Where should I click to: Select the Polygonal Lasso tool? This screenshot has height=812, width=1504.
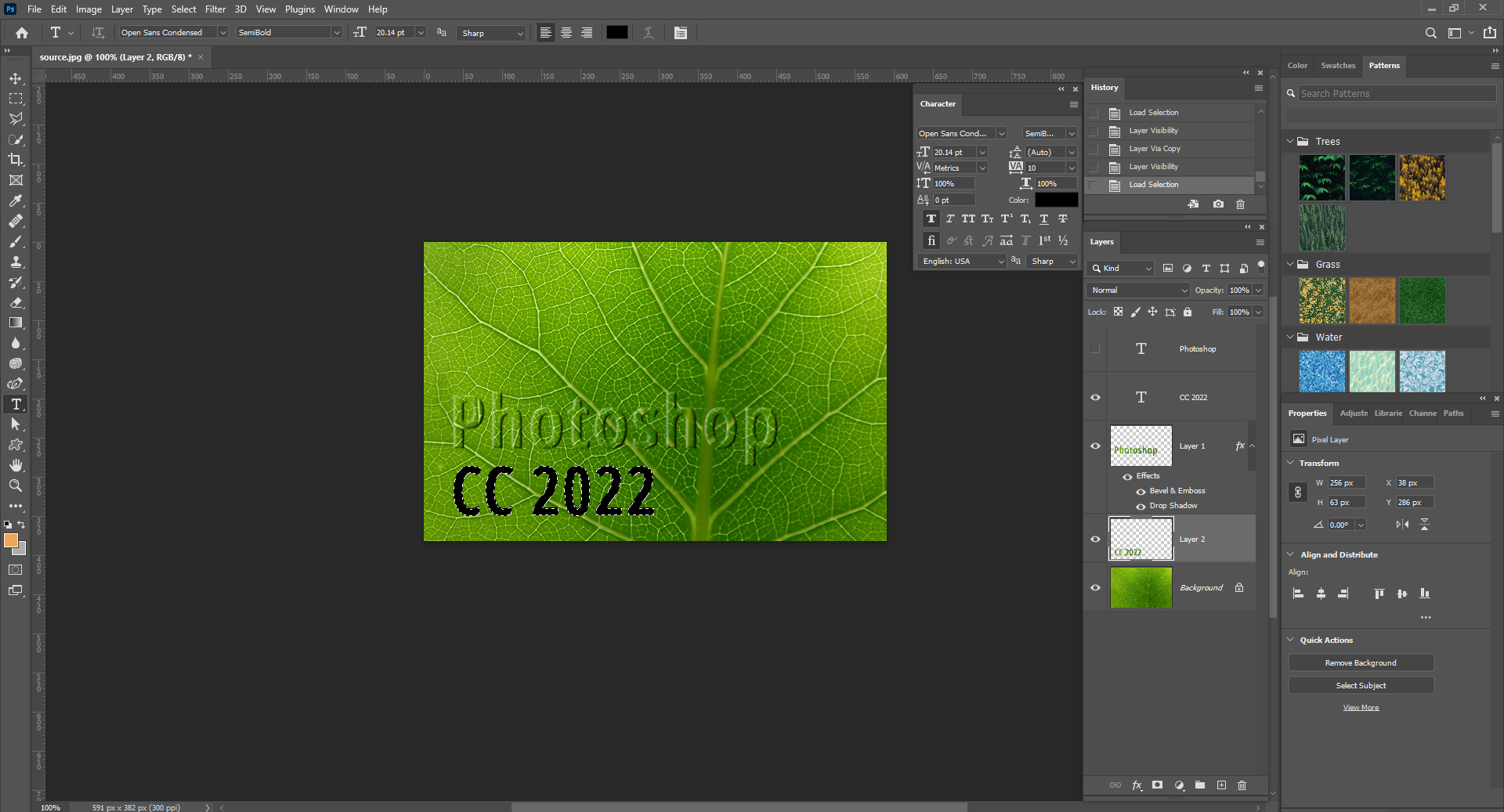[x=16, y=119]
